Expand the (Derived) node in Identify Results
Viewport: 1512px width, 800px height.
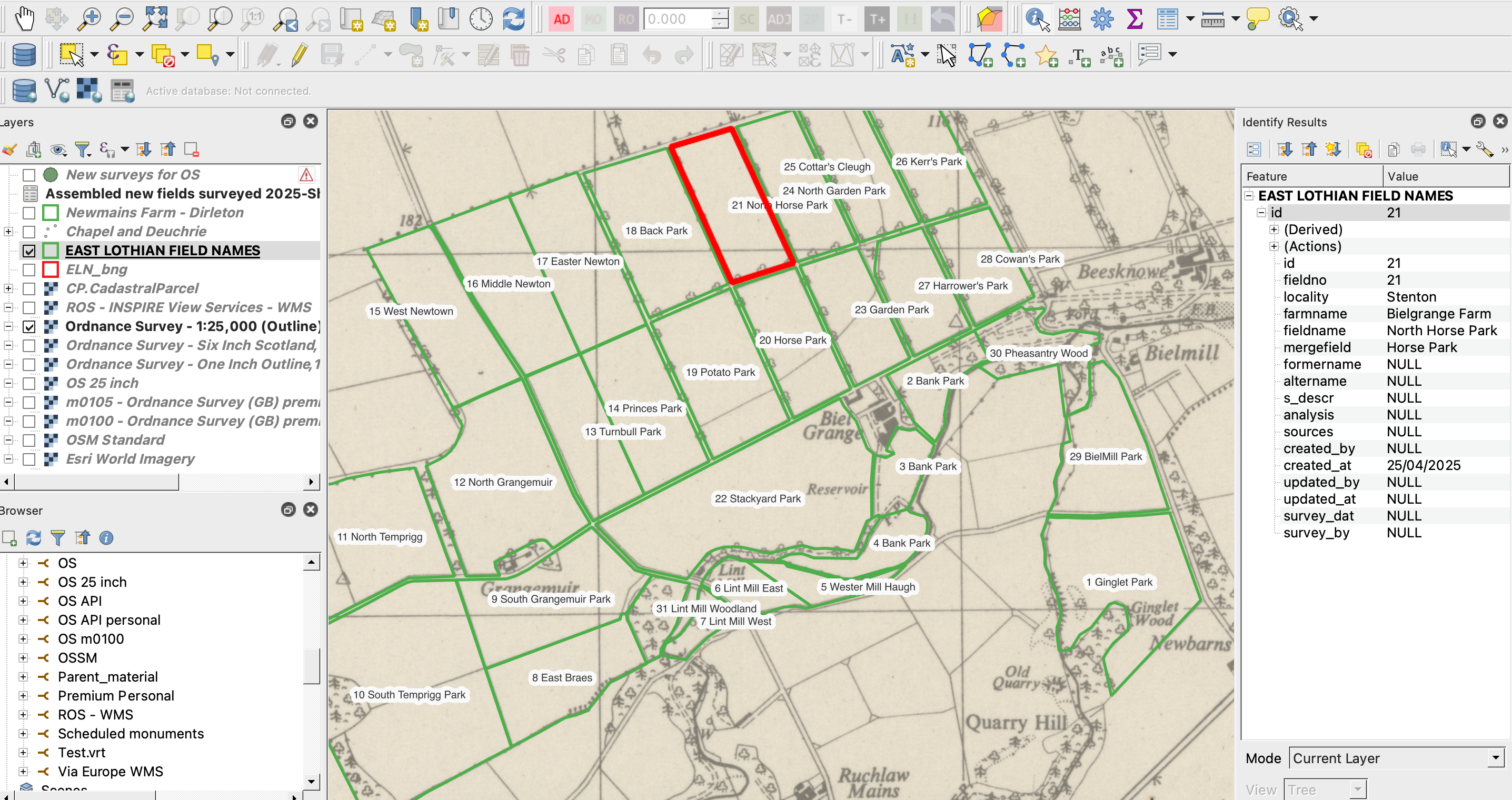pos(1273,229)
